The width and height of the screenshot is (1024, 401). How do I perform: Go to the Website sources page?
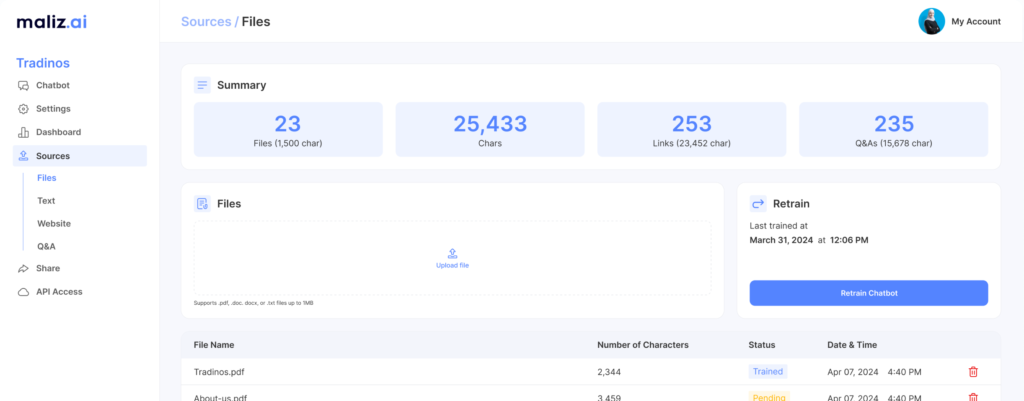tap(54, 223)
